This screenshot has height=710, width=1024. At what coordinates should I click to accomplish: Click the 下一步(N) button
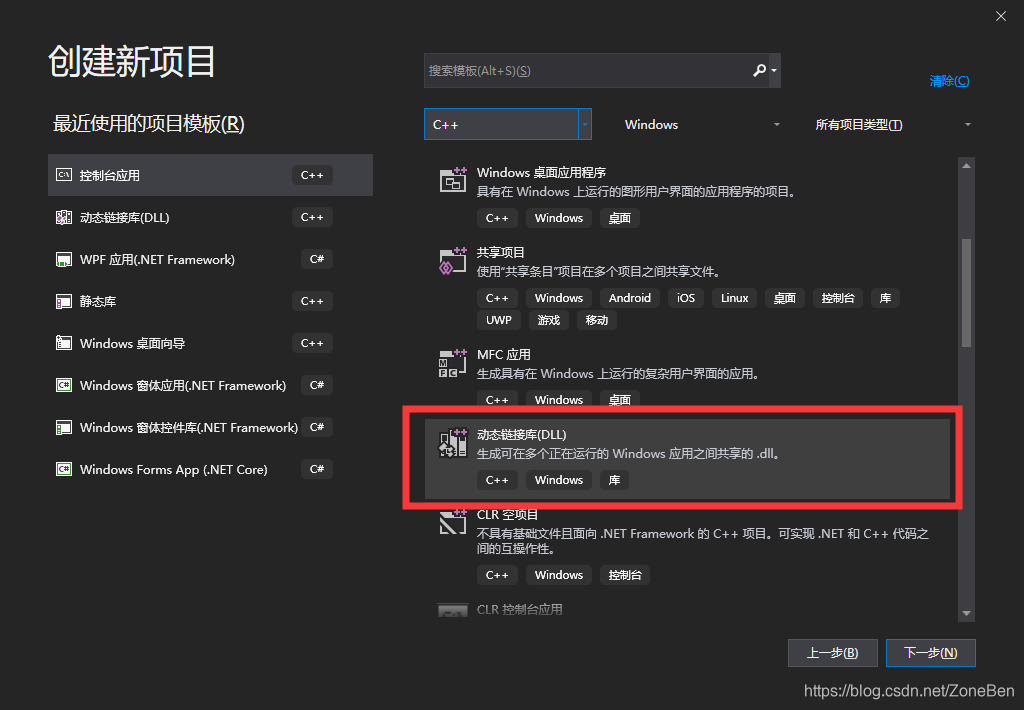930,652
